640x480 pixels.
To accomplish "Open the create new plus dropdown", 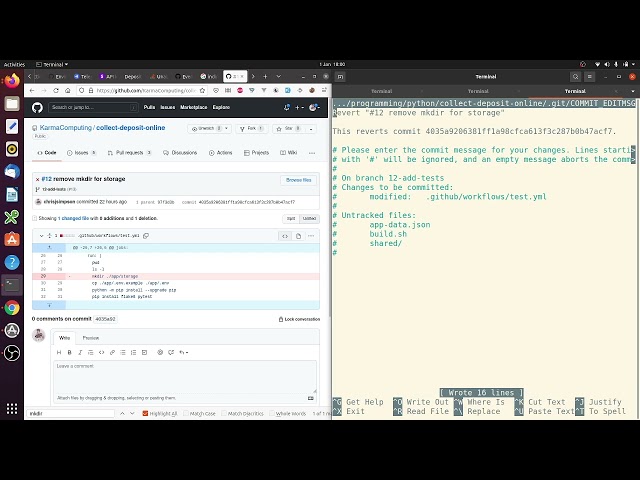I will (299, 107).
